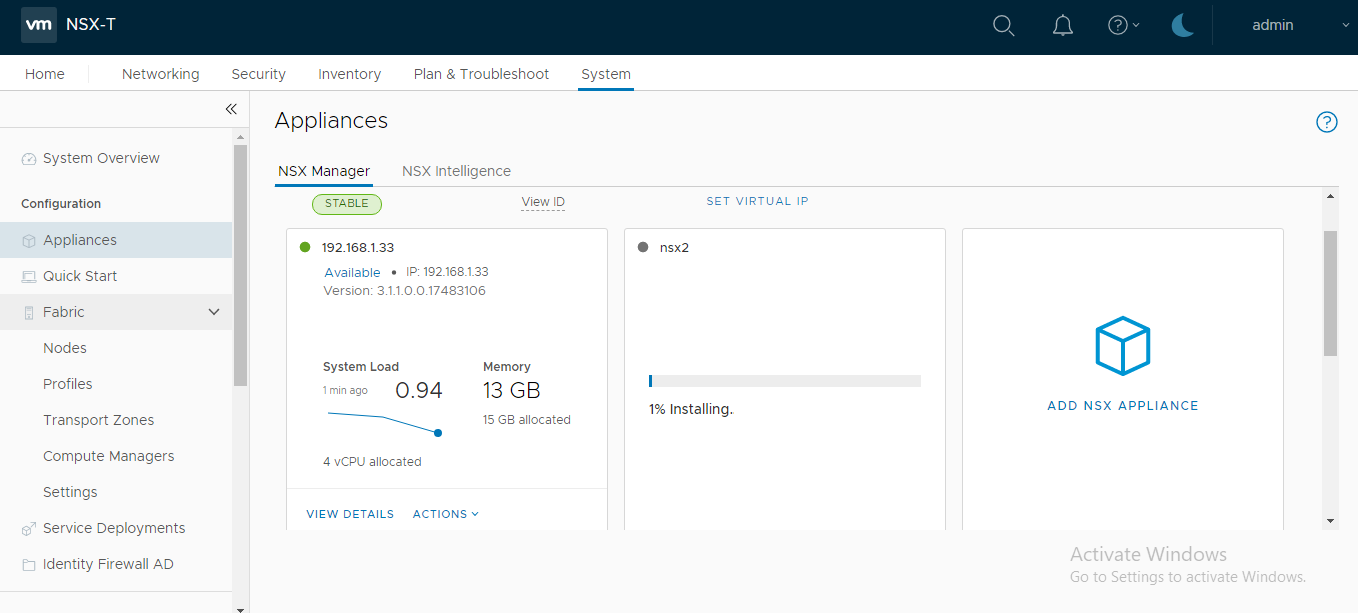Click ADD NSX APPLIANCE label
1358x613 pixels.
(1123, 406)
